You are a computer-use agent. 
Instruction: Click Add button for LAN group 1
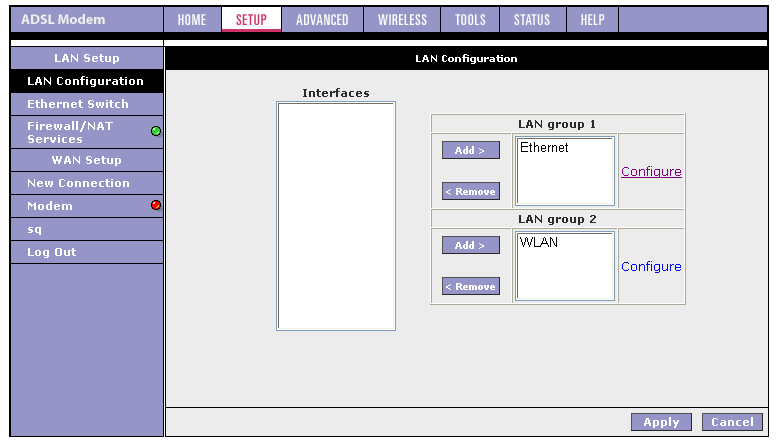click(470, 150)
